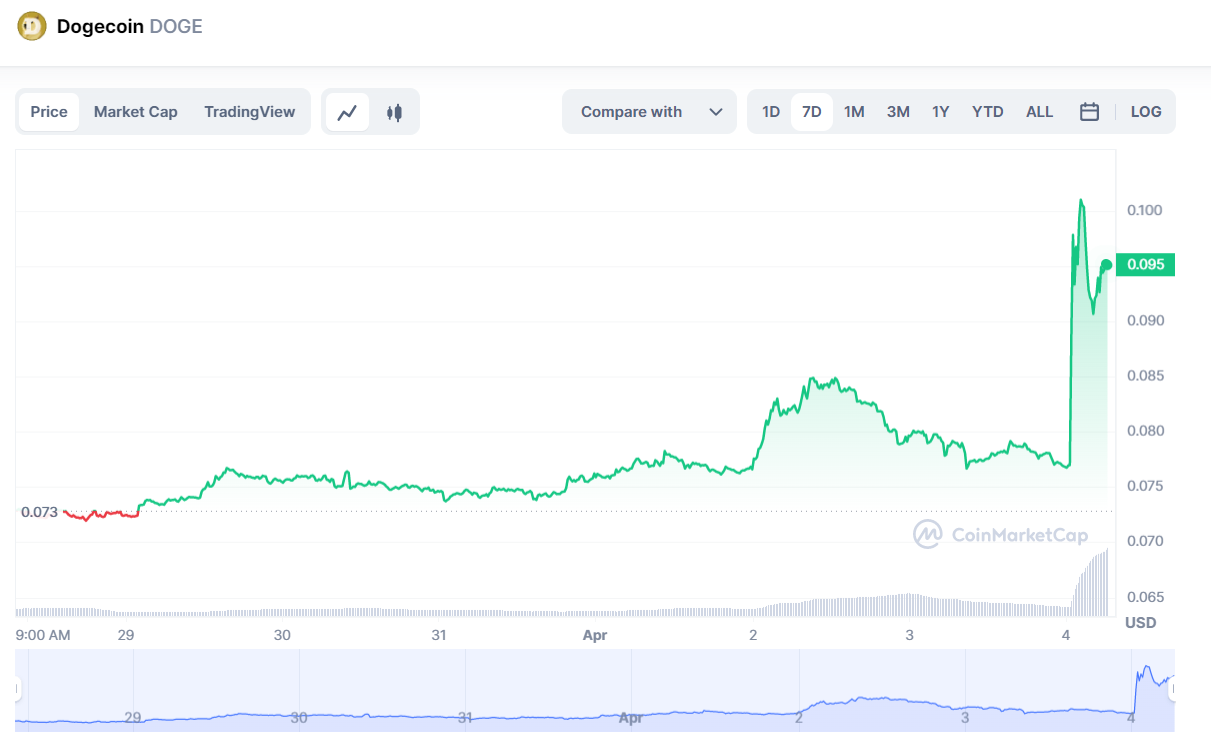Screen dimensions: 1211x738
Task: Select the Price tab
Action: click(49, 112)
